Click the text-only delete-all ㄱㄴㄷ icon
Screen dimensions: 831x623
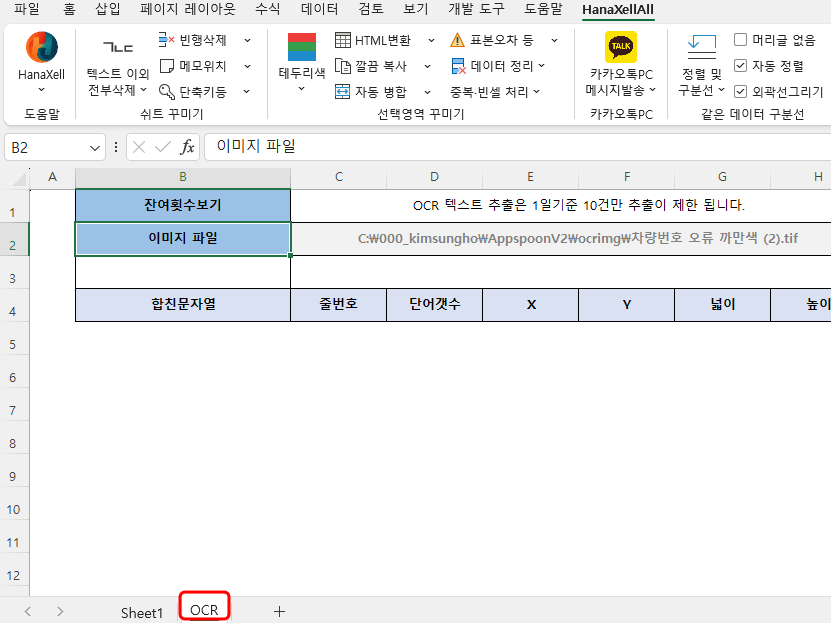click(x=118, y=47)
